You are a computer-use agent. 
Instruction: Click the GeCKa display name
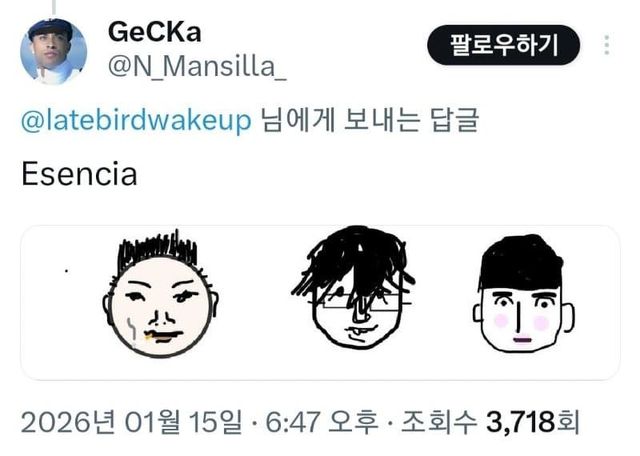click(x=155, y=32)
